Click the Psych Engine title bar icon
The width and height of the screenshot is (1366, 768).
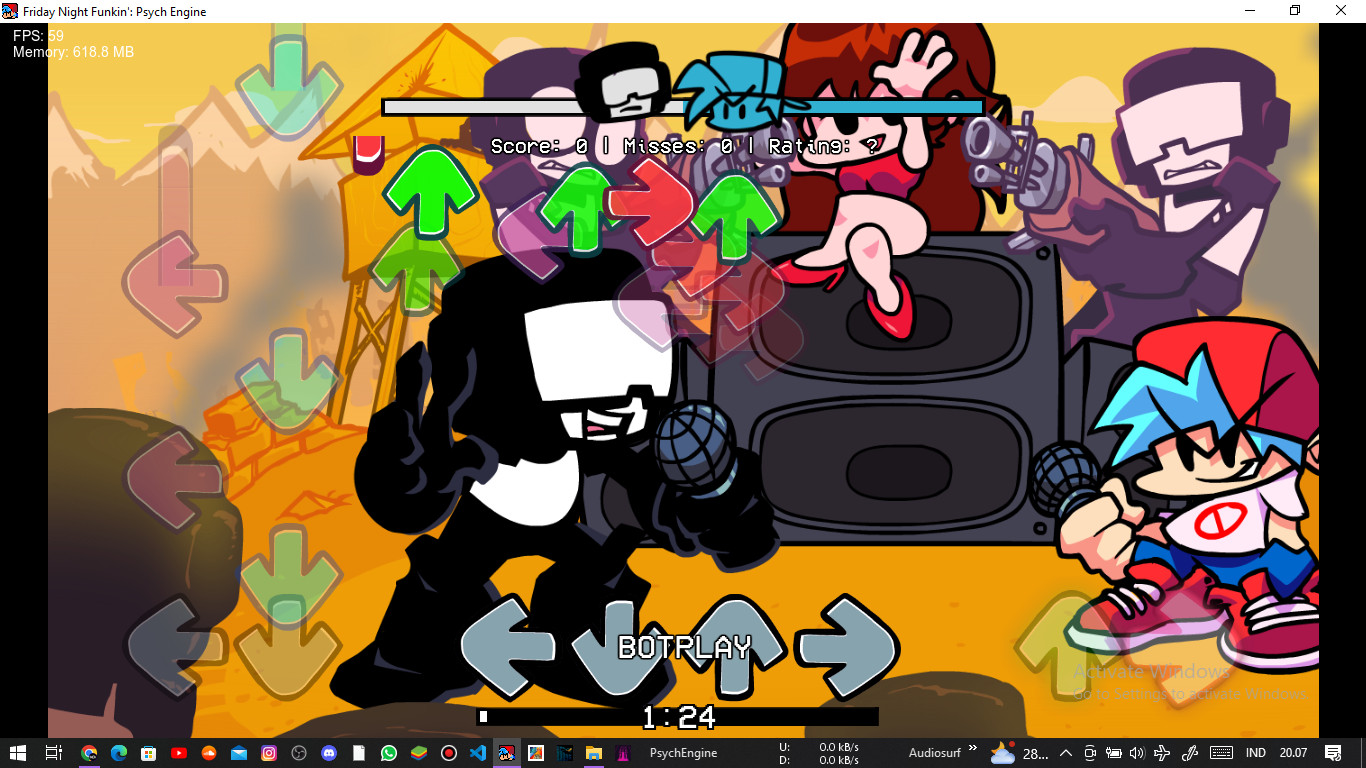pyautogui.click(x=10, y=11)
